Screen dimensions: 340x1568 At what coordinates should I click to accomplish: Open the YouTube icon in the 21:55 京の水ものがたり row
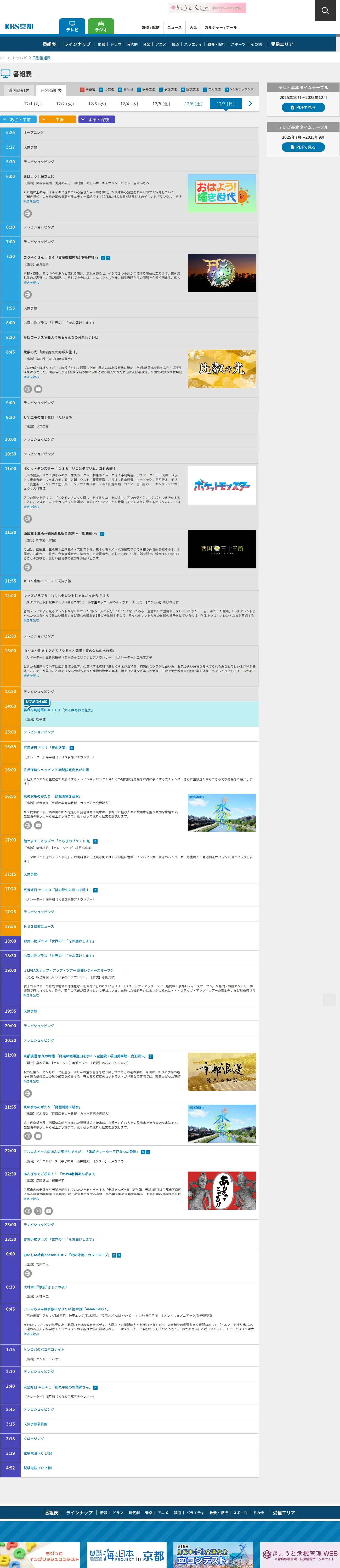38,1136
